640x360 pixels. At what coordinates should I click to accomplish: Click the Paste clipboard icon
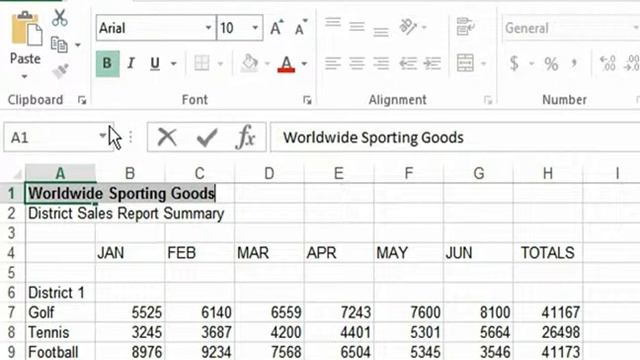click(26, 29)
